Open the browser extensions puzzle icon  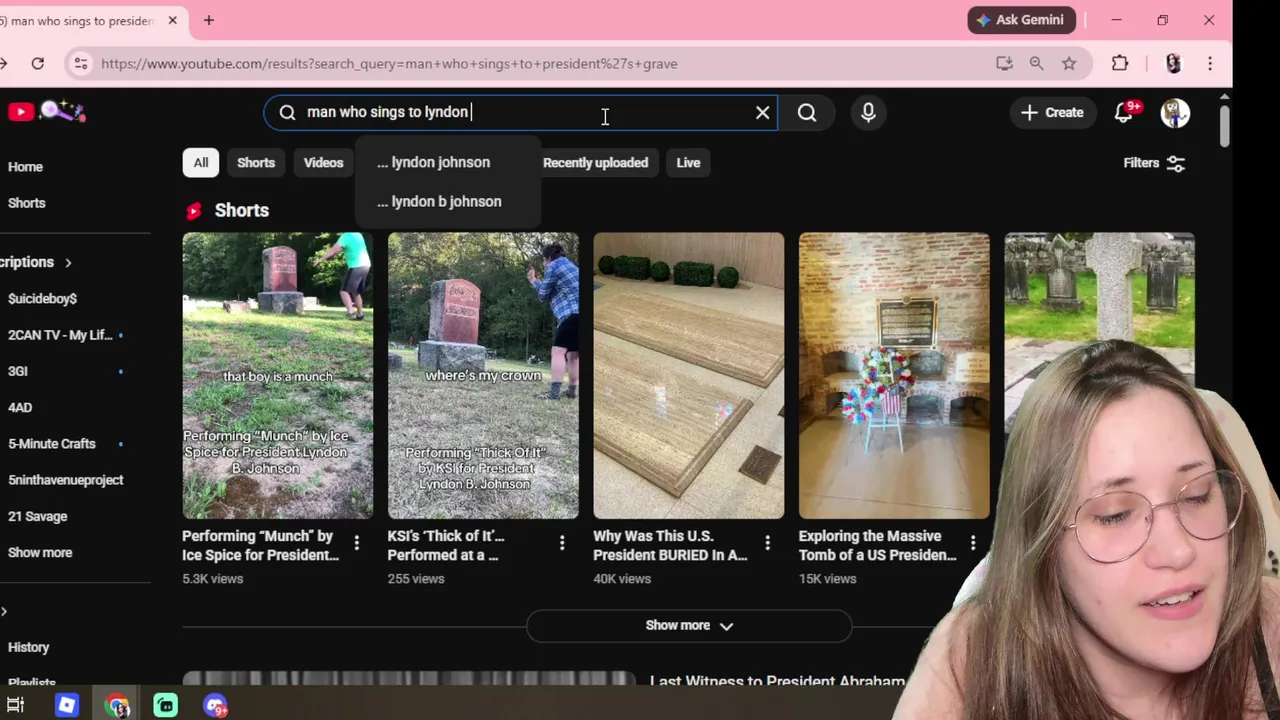point(1120,64)
